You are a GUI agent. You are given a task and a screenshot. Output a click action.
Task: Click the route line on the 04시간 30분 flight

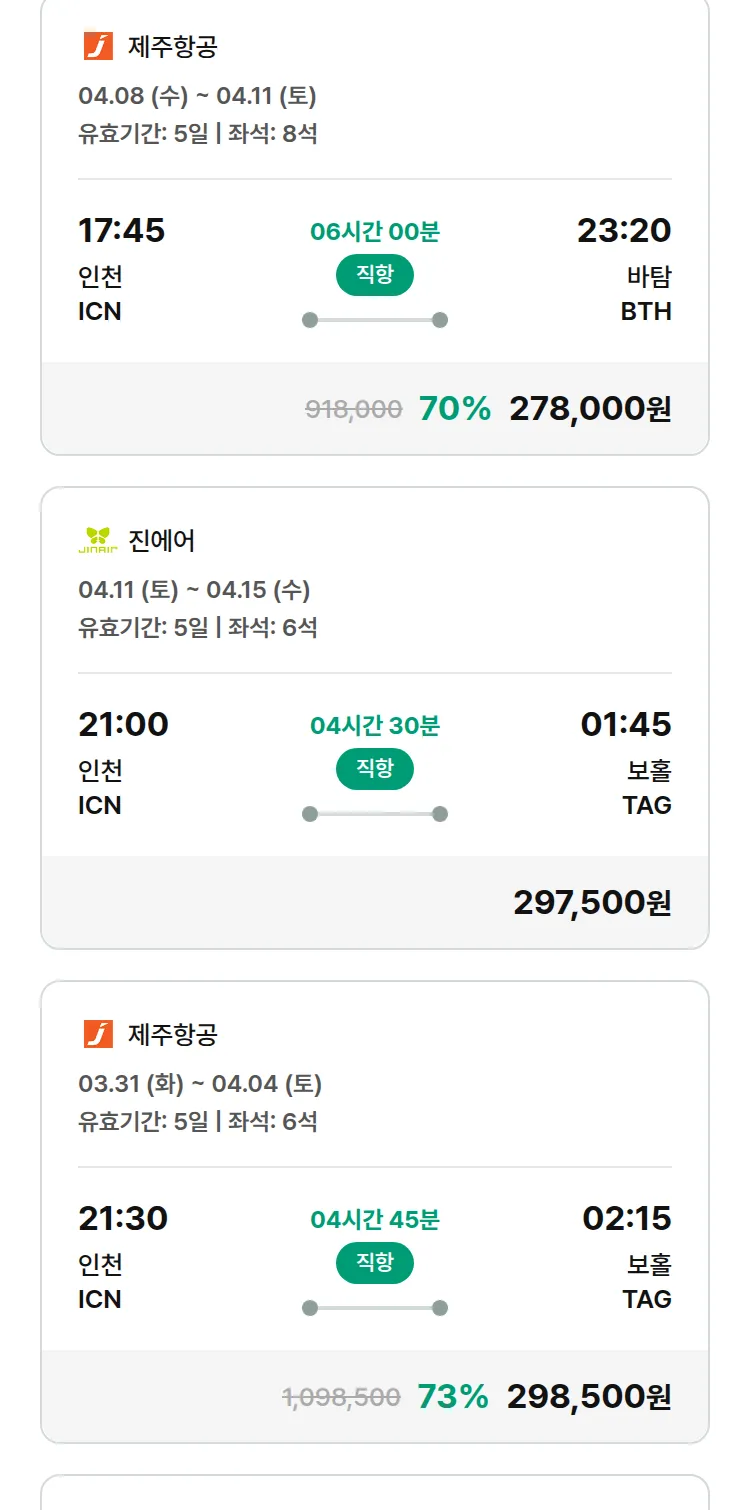click(x=375, y=814)
